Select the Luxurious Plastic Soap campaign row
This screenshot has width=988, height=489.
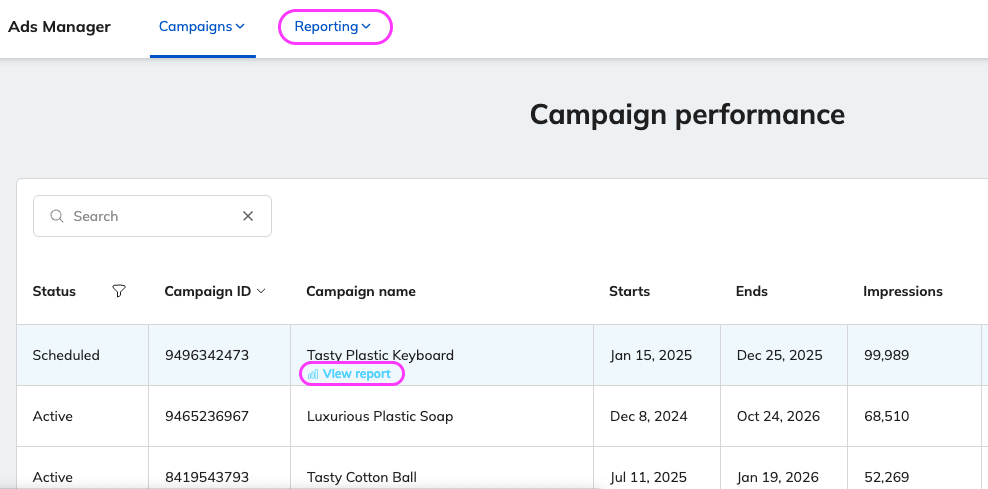[x=380, y=416]
